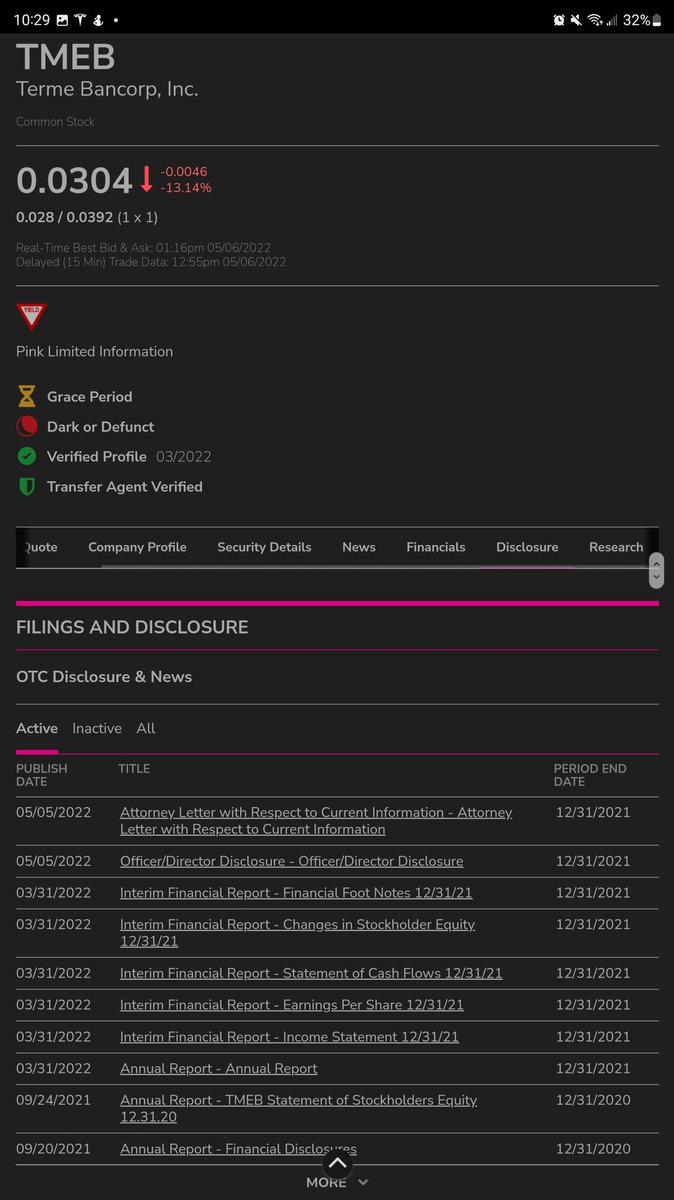Tap the 0.0304 share price
The width and height of the screenshot is (674, 1200).
coord(74,181)
